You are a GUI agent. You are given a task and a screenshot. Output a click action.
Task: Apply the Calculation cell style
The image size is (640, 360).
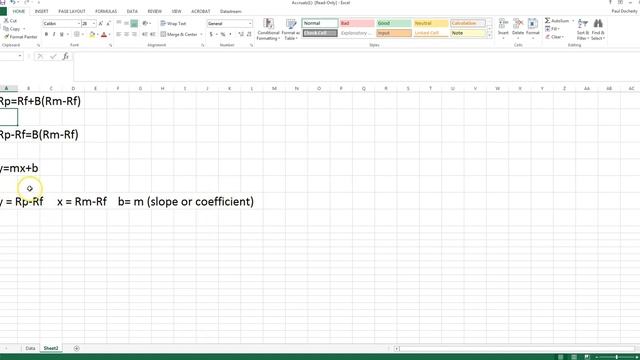click(468, 23)
